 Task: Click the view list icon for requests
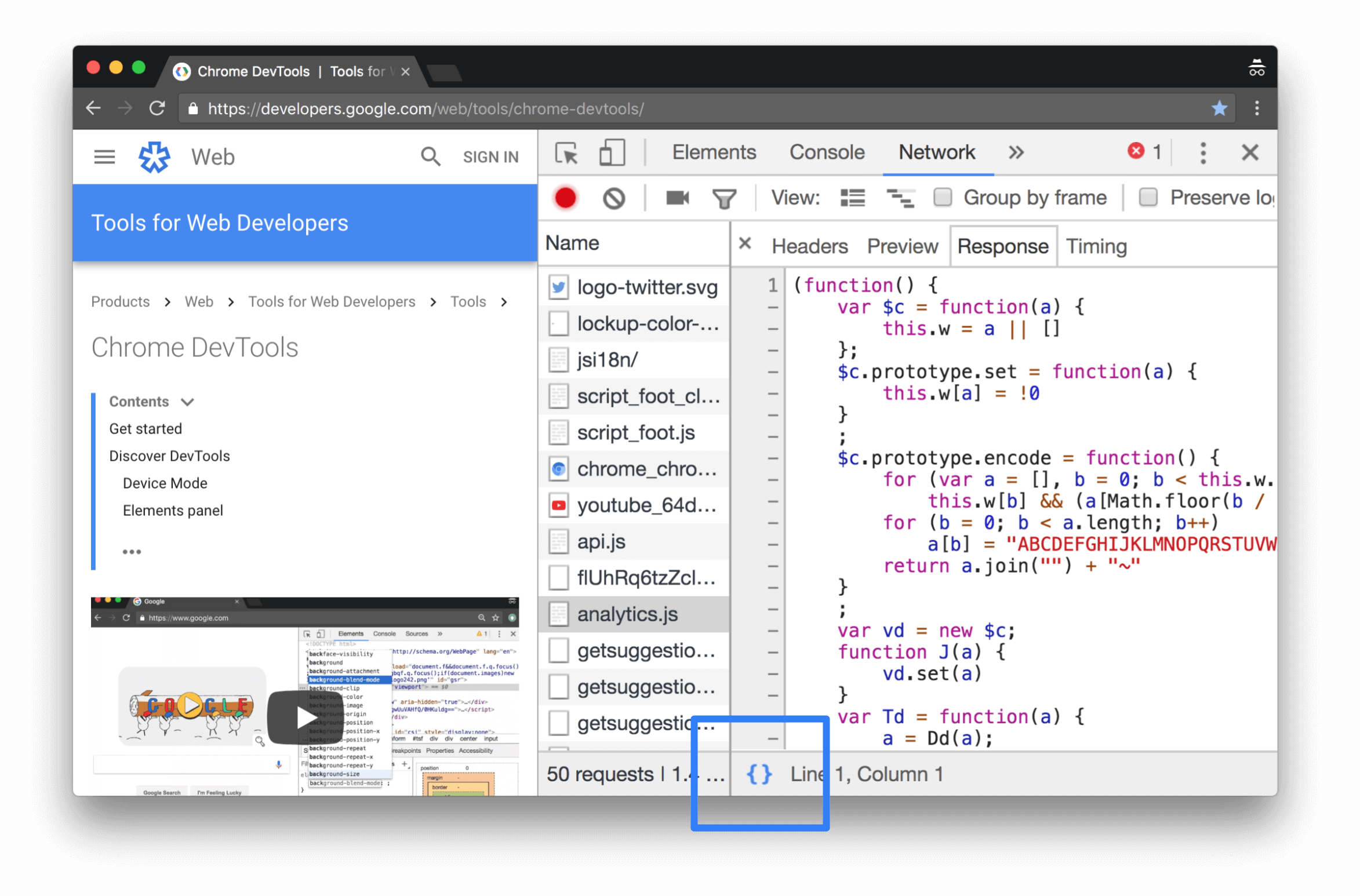[x=854, y=197]
